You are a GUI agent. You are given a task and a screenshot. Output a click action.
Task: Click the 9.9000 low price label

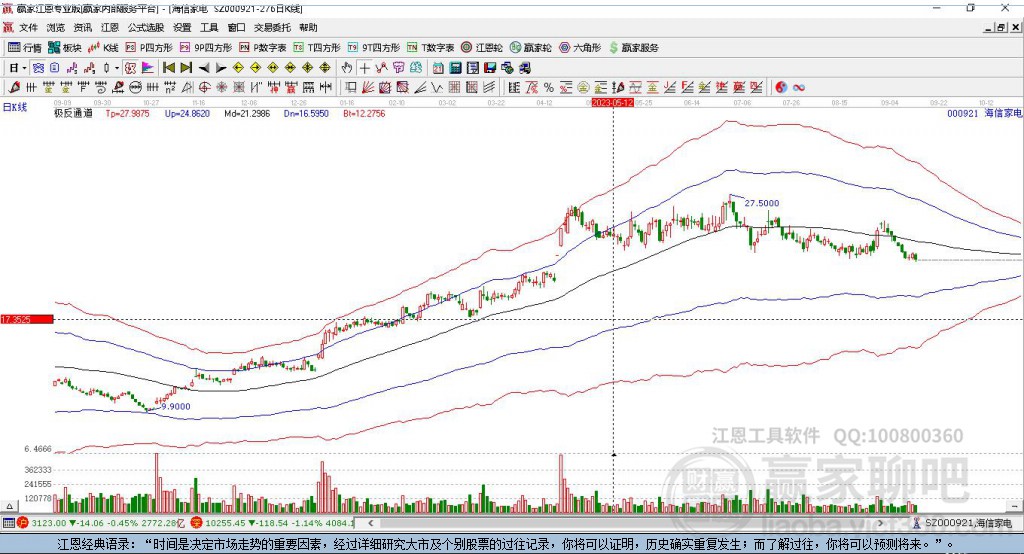176,406
